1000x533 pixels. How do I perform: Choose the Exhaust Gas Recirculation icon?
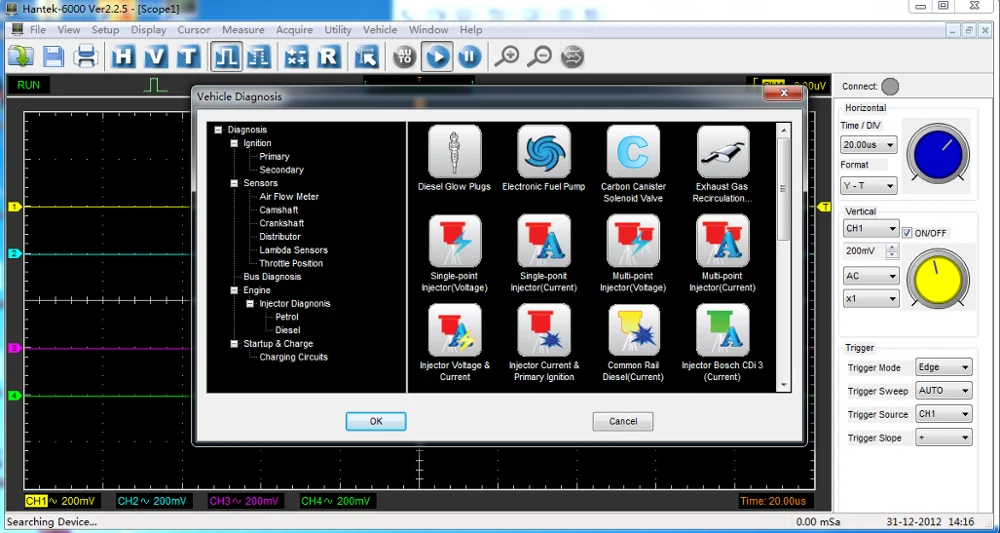click(x=722, y=152)
